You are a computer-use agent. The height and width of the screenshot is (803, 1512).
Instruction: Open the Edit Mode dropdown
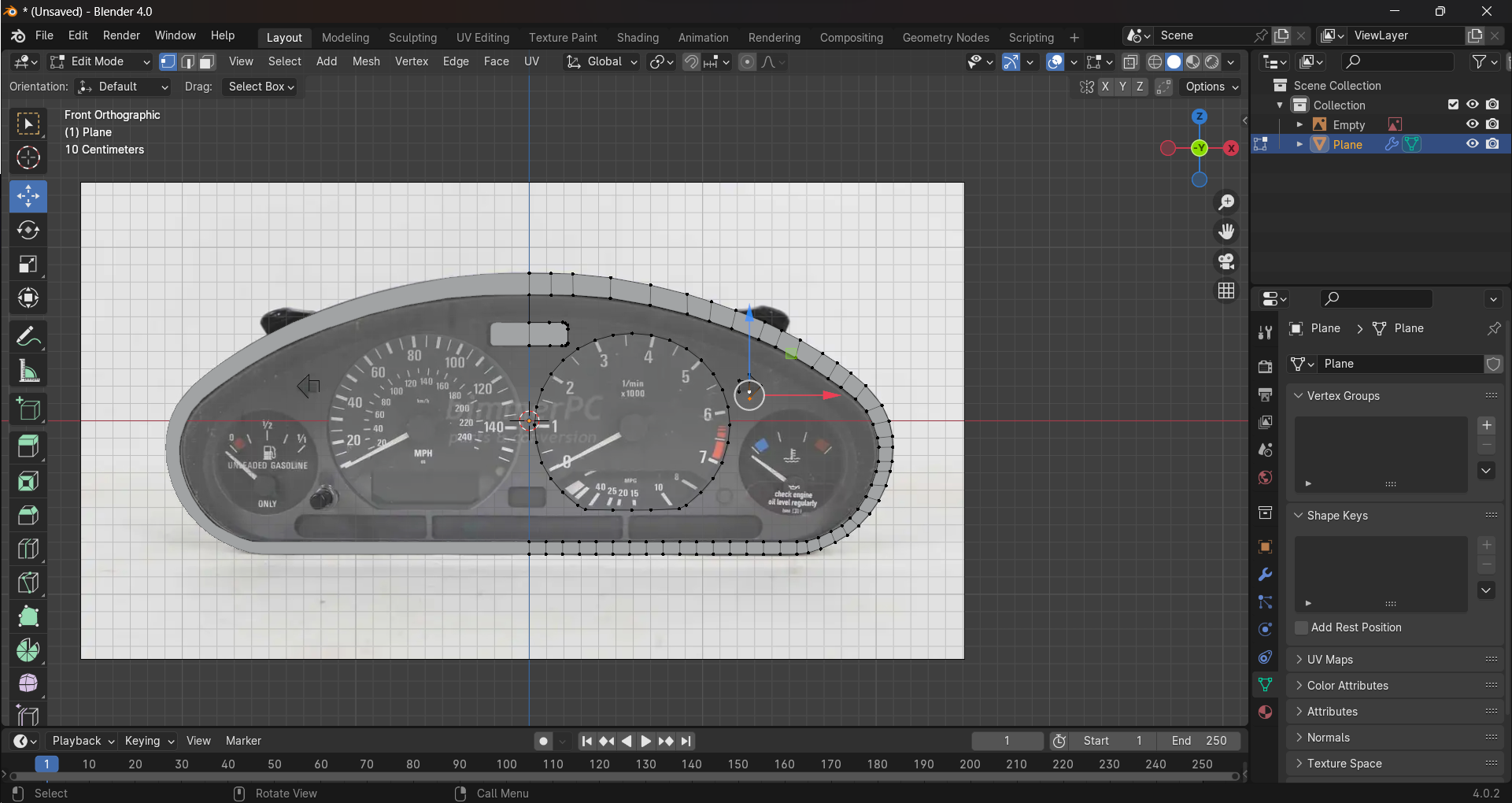tap(99, 61)
